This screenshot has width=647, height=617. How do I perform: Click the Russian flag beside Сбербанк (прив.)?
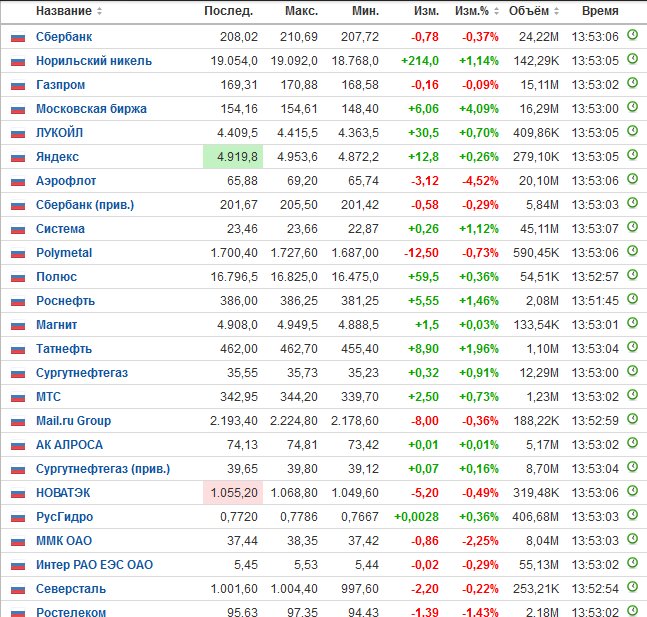pos(18,206)
